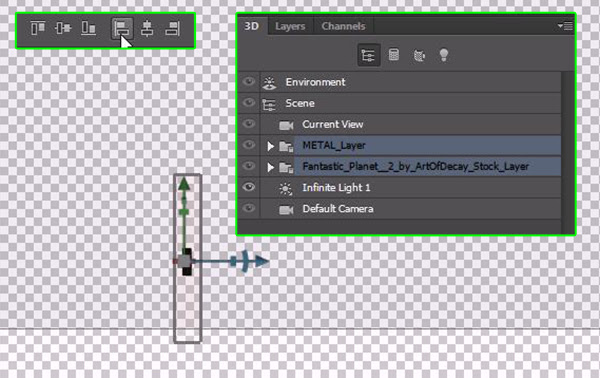Open the 3D panel flyout menu
The width and height of the screenshot is (600, 378).
pyautogui.click(x=565, y=26)
